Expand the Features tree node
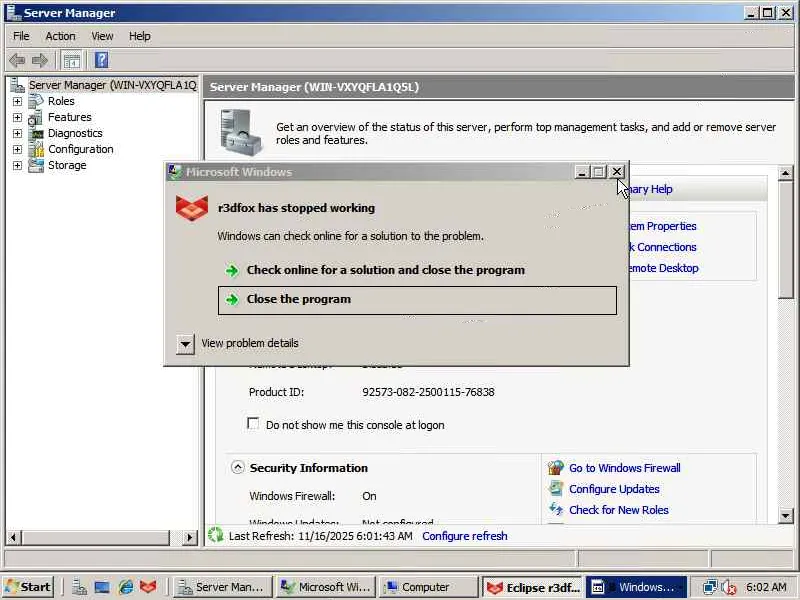This screenshot has width=800, height=600. point(17,117)
